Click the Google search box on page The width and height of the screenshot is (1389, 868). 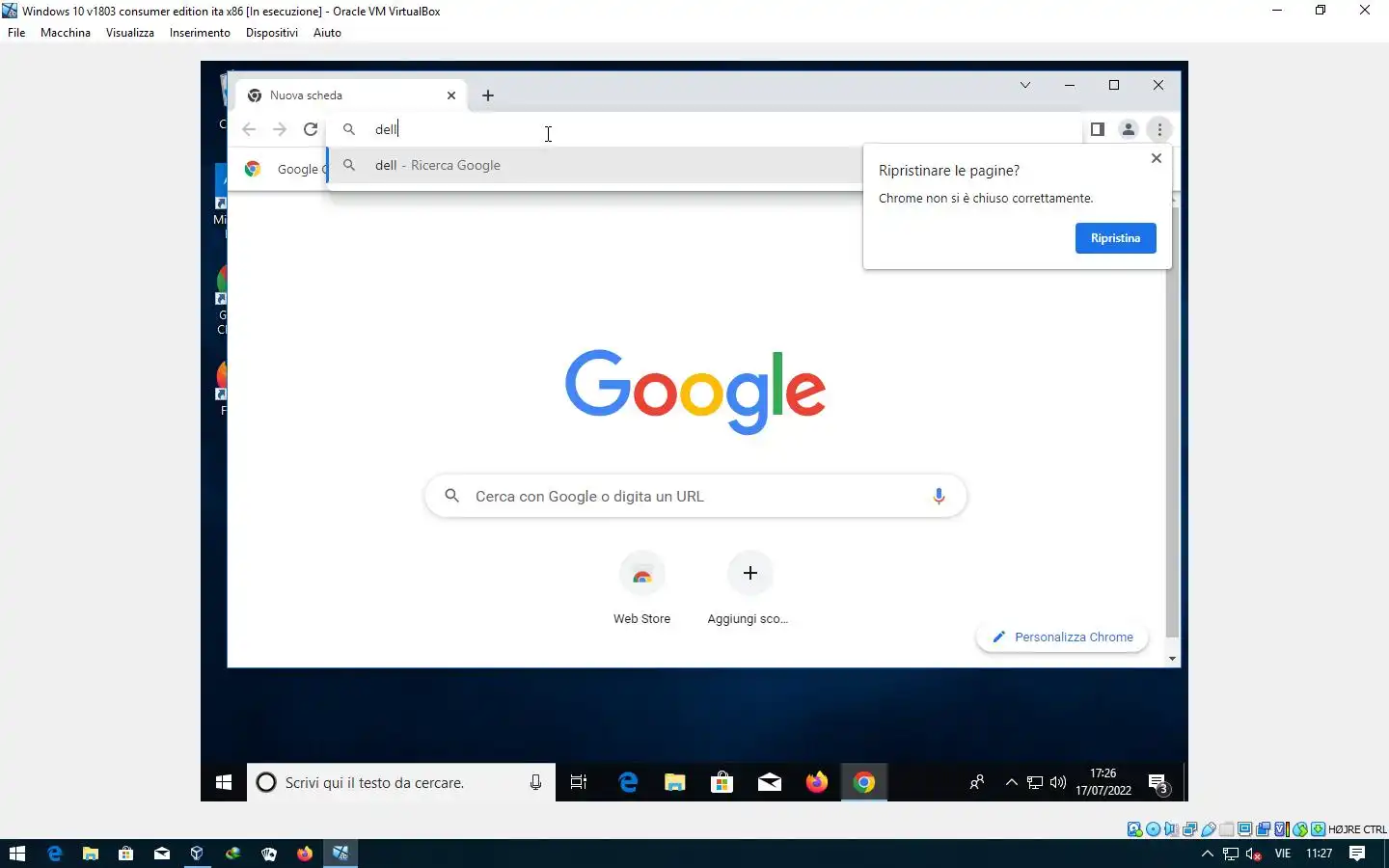pos(695,496)
